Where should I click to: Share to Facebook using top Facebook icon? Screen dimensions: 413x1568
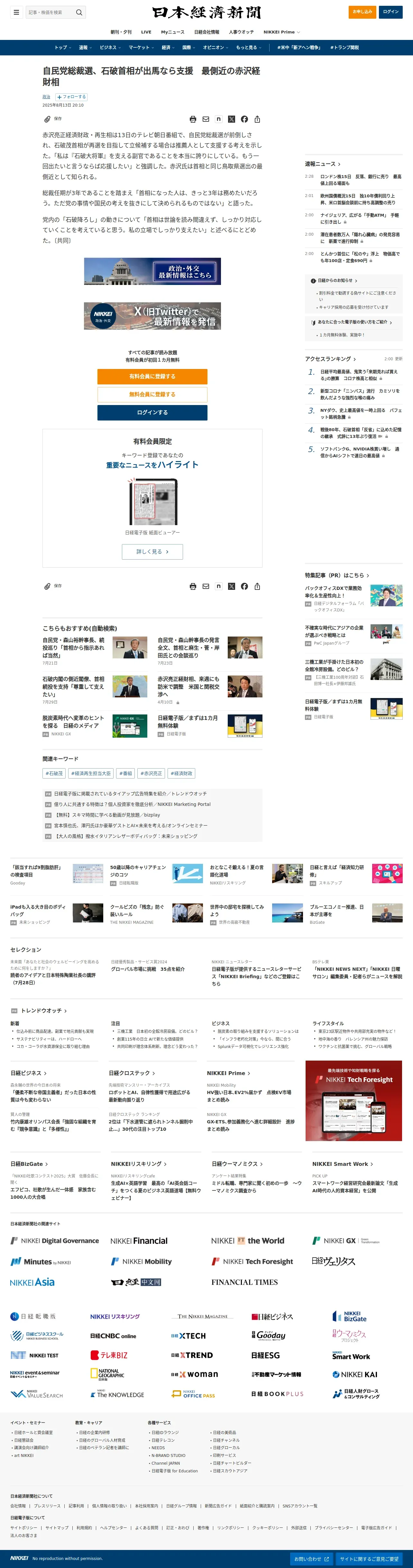coord(244,119)
